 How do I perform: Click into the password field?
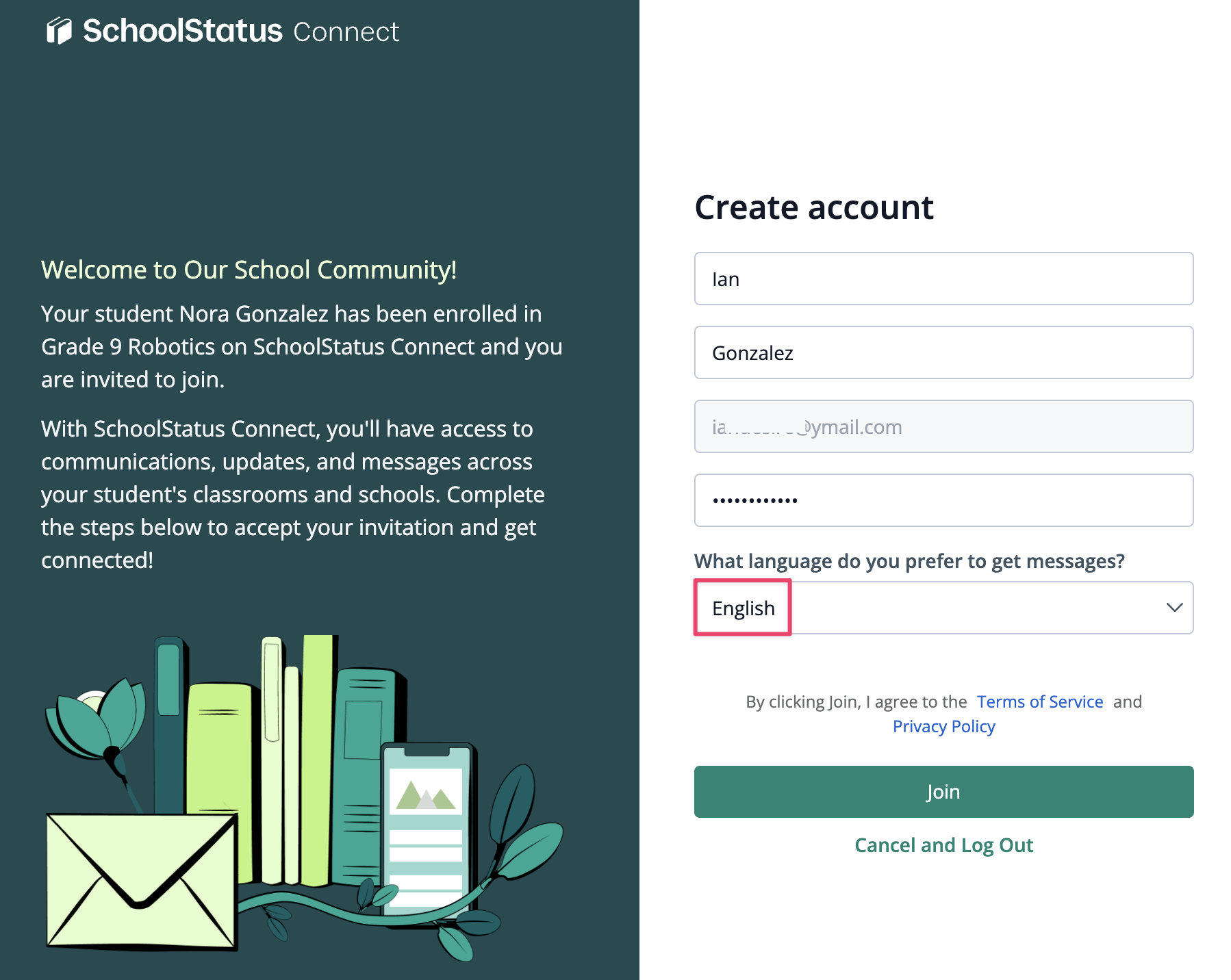point(943,500)
